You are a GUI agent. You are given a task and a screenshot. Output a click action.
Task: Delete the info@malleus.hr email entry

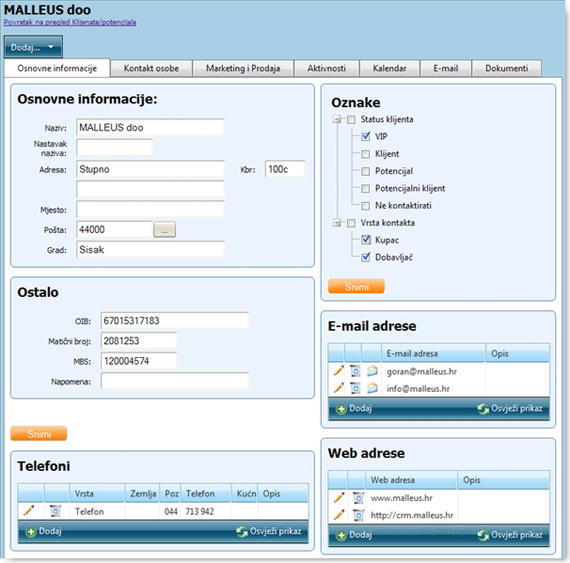pyautogui.click(x=355, y=388)
